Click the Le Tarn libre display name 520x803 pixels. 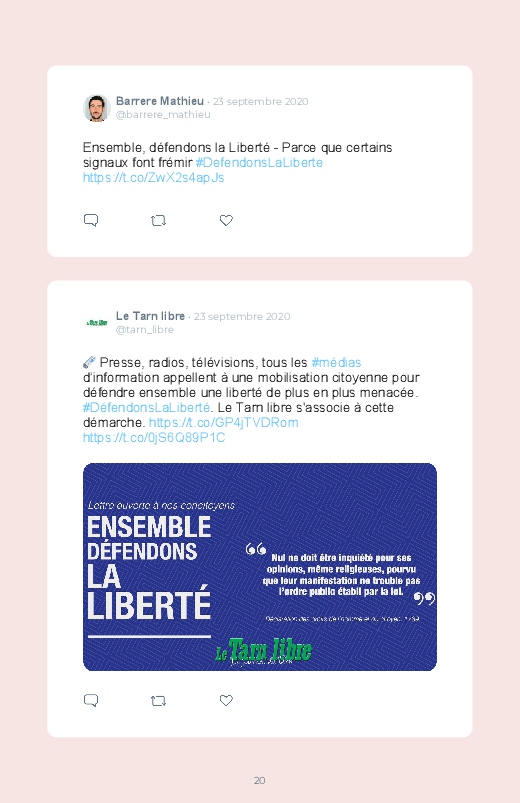[150, 316]
